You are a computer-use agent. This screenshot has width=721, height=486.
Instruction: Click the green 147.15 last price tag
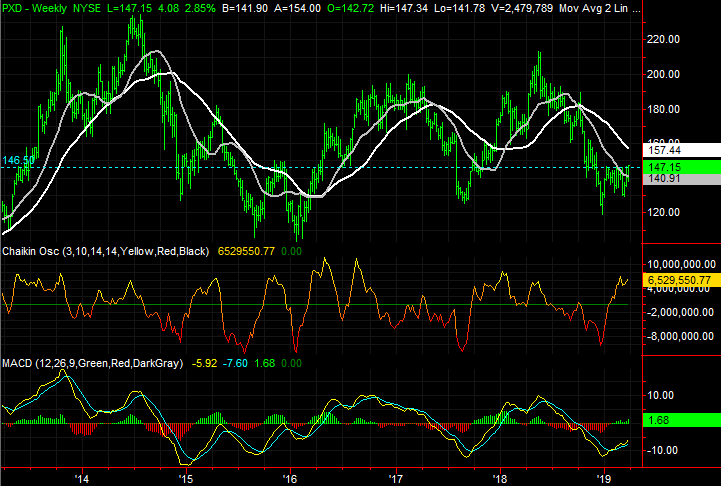tap(680, 166)
